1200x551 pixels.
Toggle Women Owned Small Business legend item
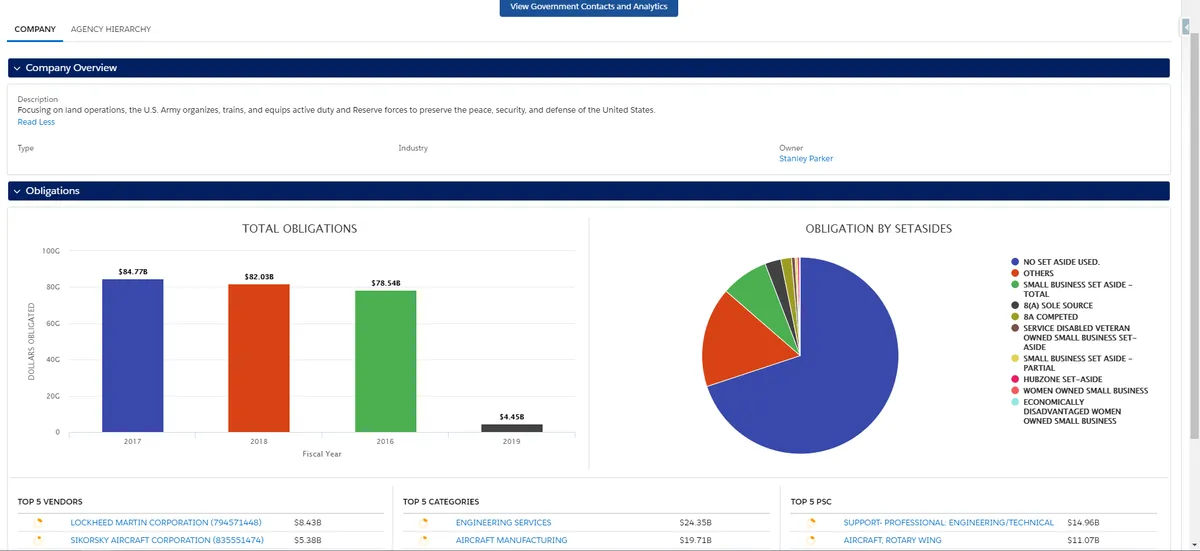pyautogui.click(x=1079, y=390)
